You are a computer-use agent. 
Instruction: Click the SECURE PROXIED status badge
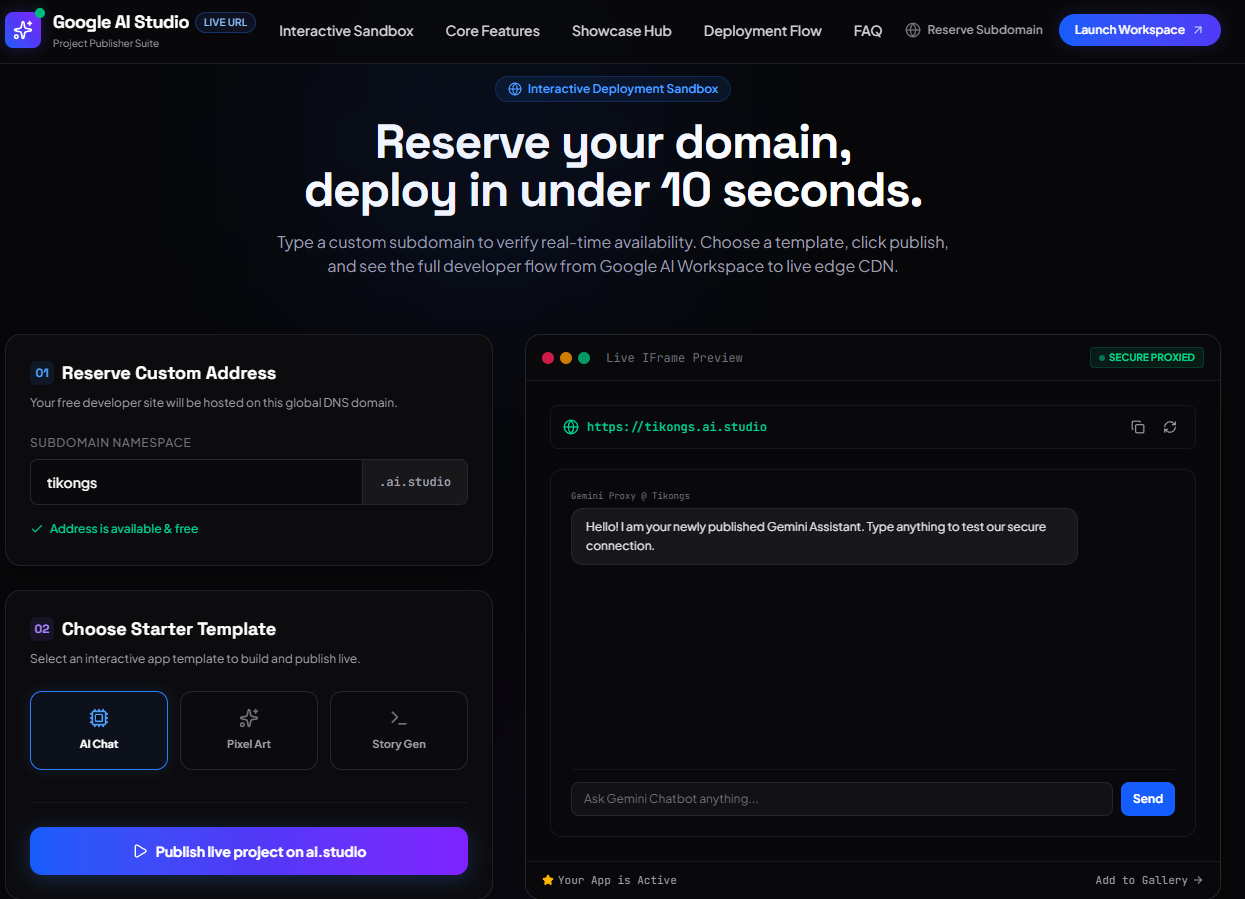click(1146, 357)
